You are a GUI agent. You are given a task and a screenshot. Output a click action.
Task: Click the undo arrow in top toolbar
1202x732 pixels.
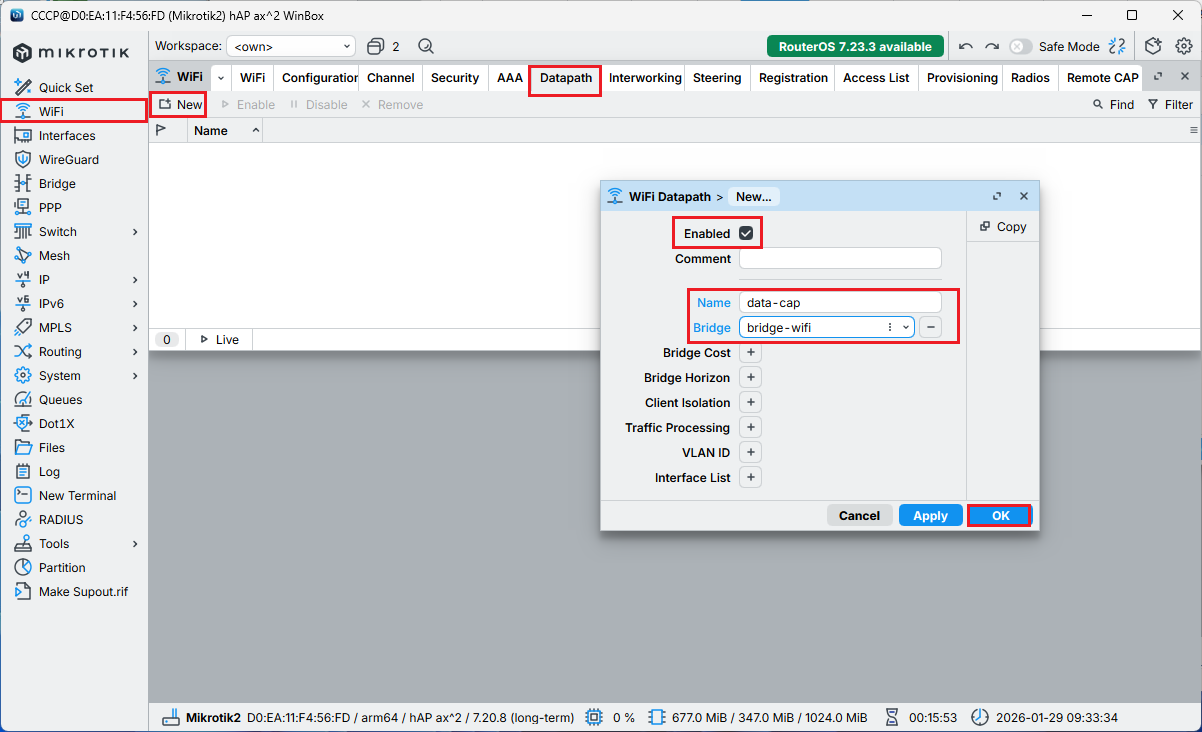point(965,46)
